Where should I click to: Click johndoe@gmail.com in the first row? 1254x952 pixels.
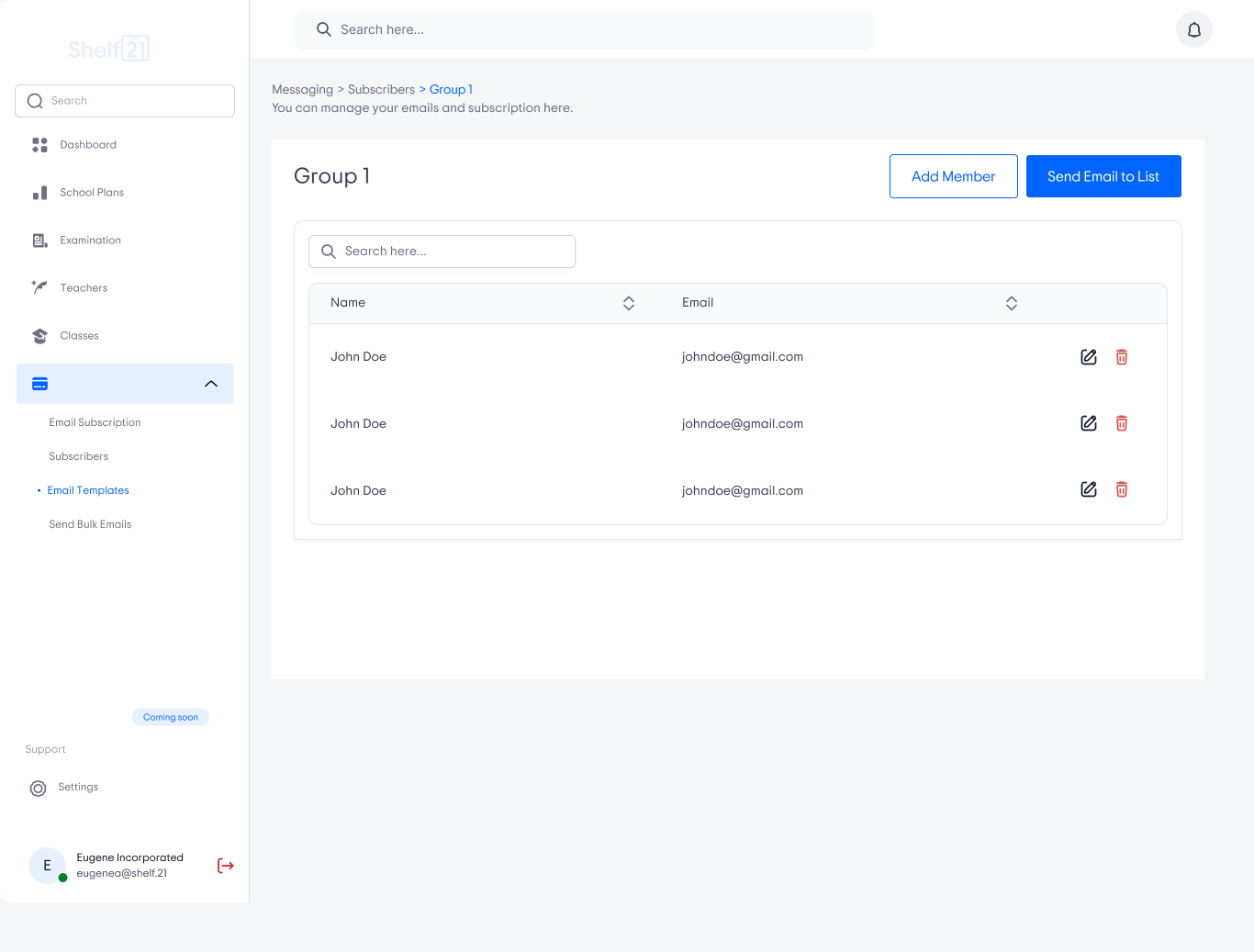coord(743,357)
